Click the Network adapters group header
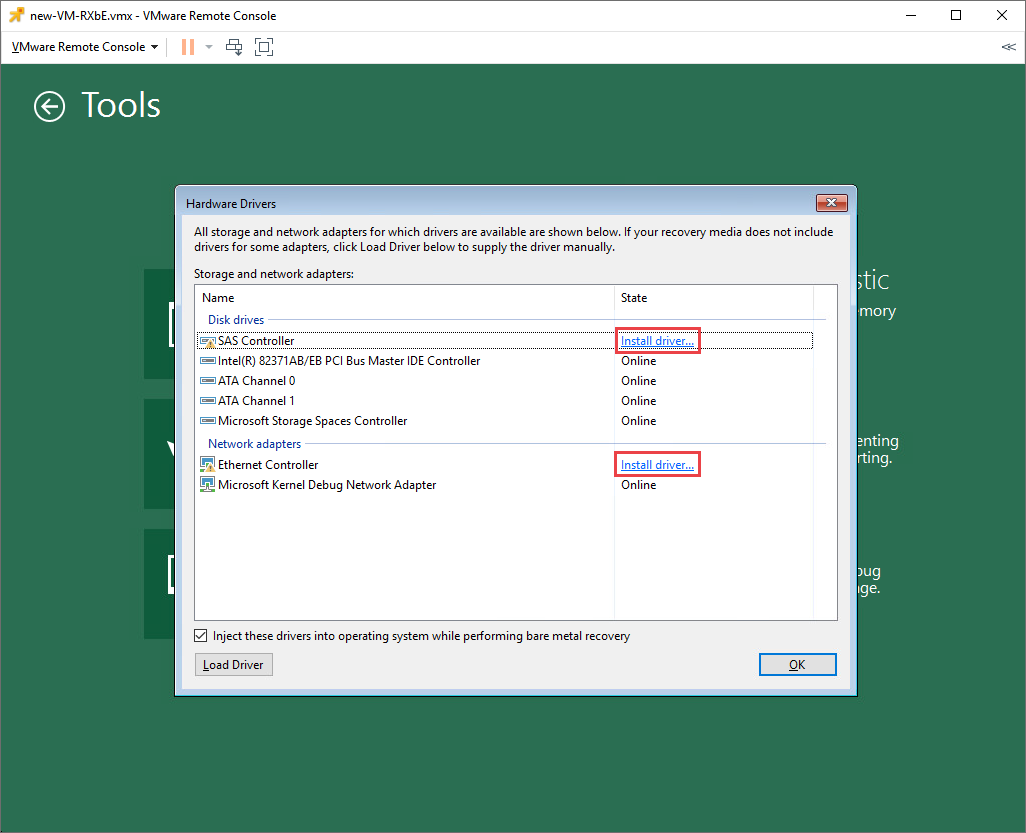Screen dimensions: 1026x833 pyautogui.click(x=255, y=444)
